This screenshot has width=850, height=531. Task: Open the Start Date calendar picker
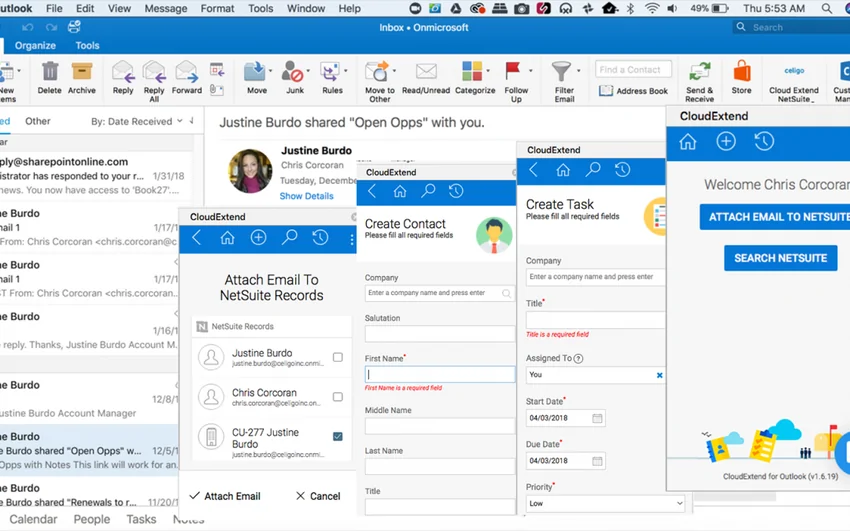pos(598,419)
